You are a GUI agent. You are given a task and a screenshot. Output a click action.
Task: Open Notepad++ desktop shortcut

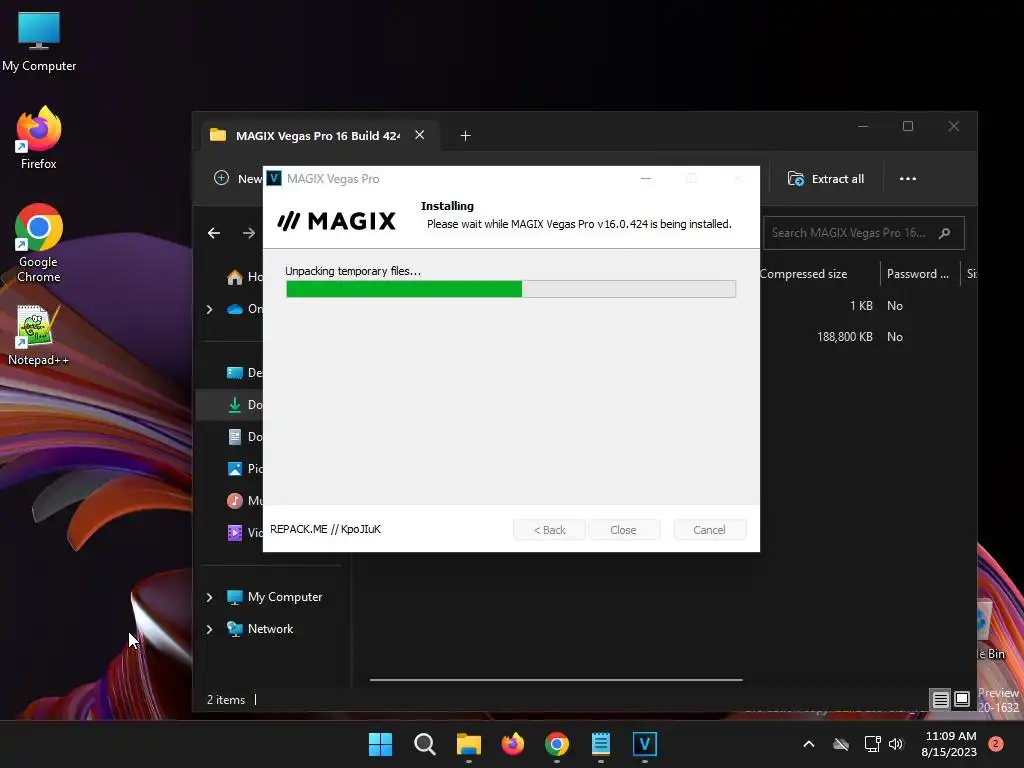39,335
